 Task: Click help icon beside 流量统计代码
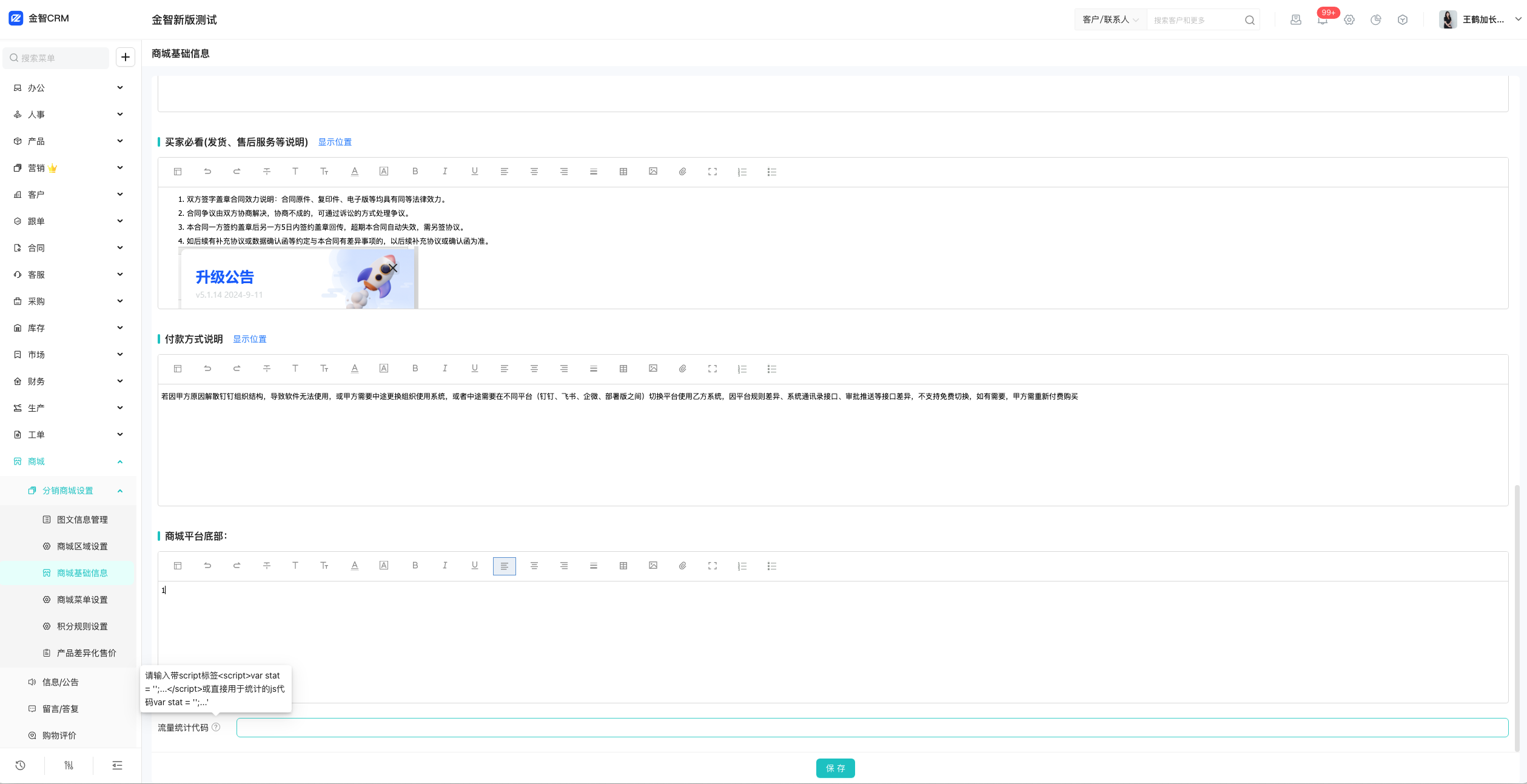click(216, 727)
